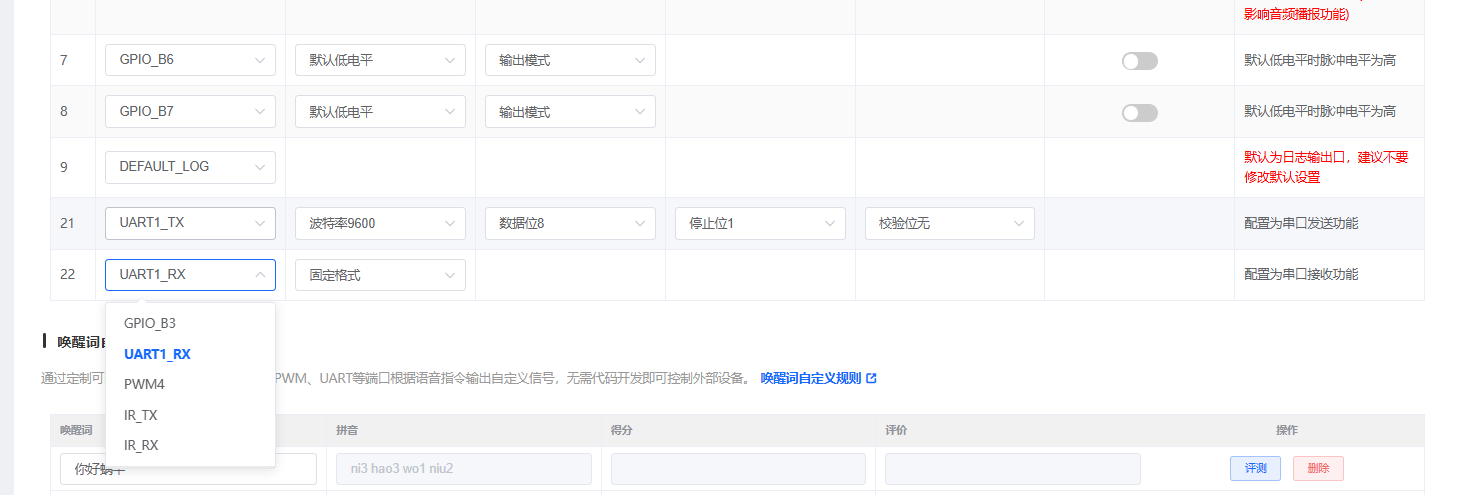Viewport: 1469px width, 495px height.
Task: Click row number 22 cell
Action: tap(73, 274)
